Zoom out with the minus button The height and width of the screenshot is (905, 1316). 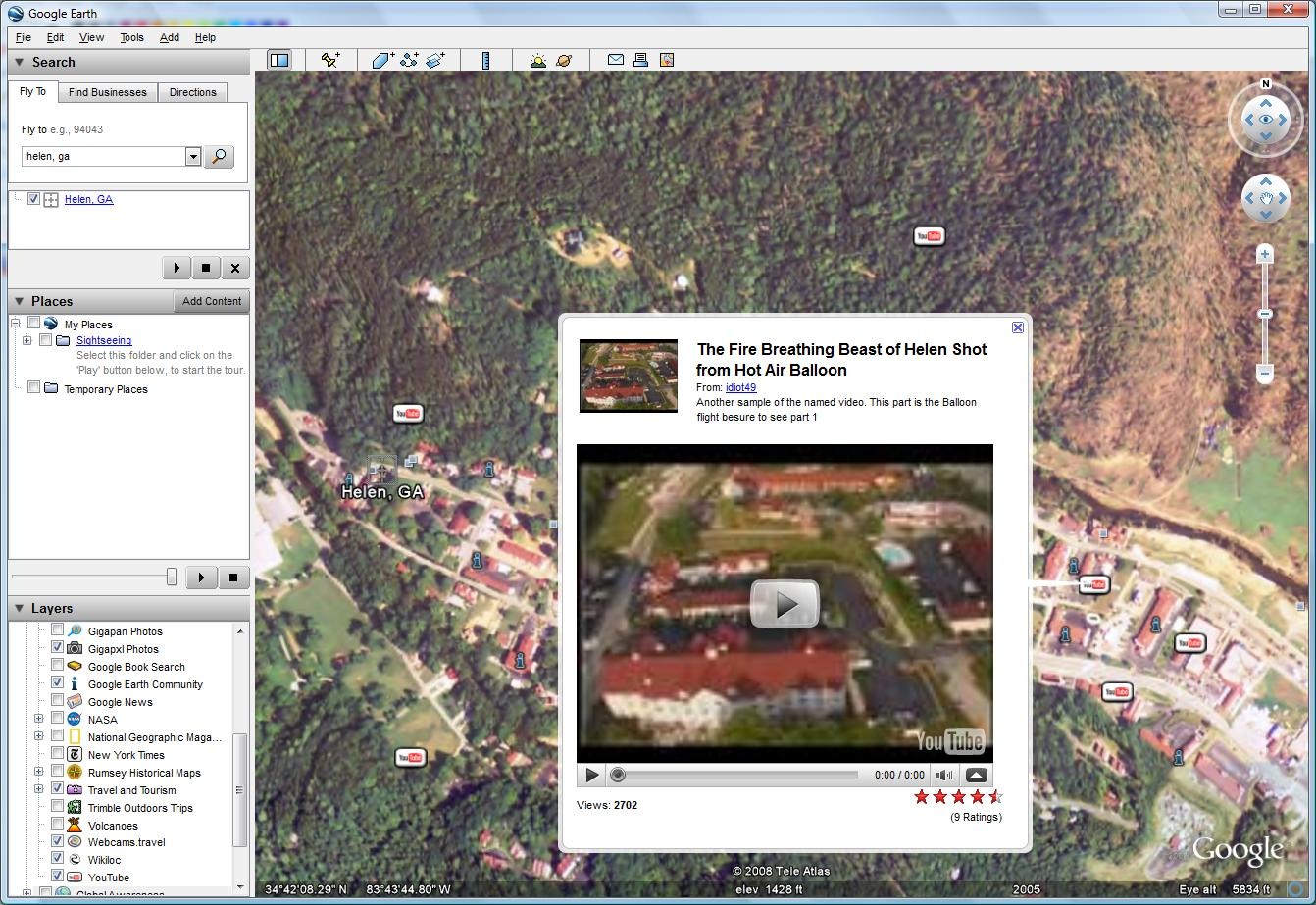[x=1265, y=374]
